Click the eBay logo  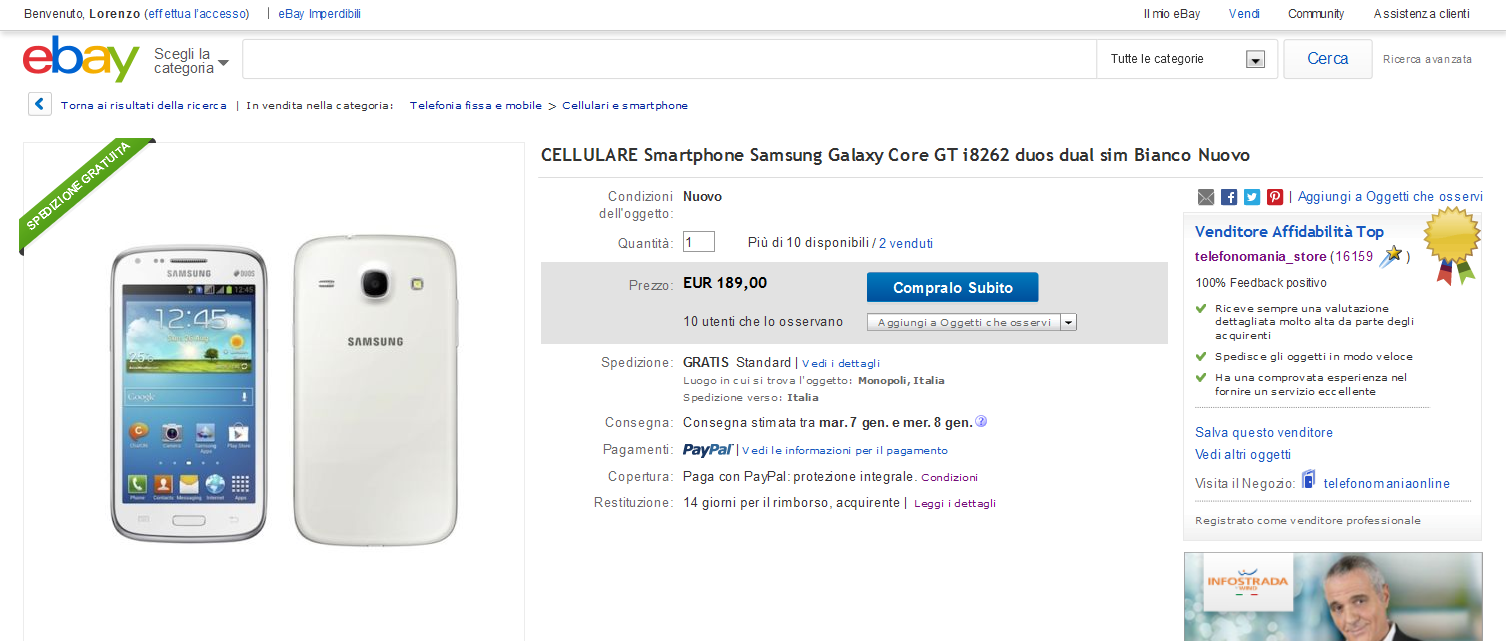click(x=81, y=60)
